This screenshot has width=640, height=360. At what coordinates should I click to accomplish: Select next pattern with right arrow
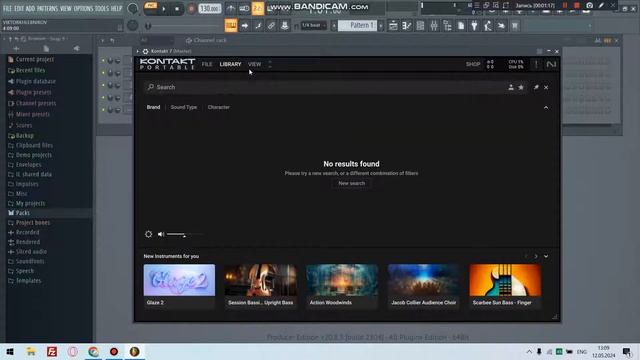click(381, 26)
